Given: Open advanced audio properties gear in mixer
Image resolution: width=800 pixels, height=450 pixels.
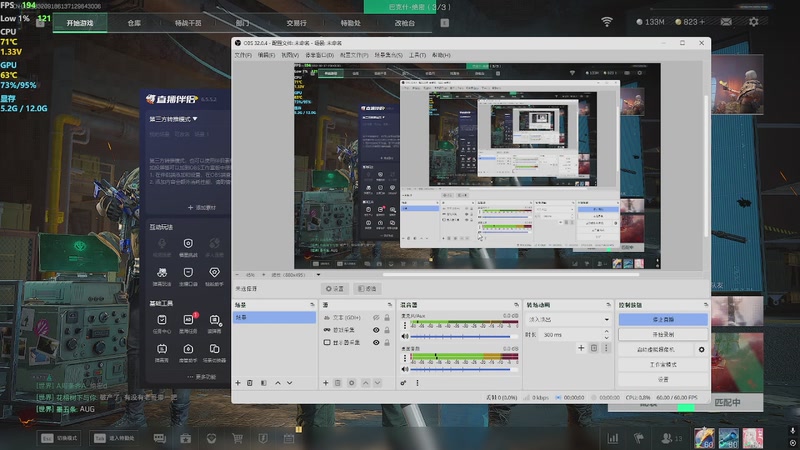Looking at the screenshot, I should (404, 383).
